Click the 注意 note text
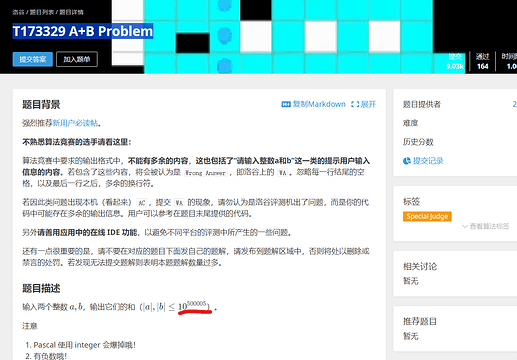 point(30,326)
